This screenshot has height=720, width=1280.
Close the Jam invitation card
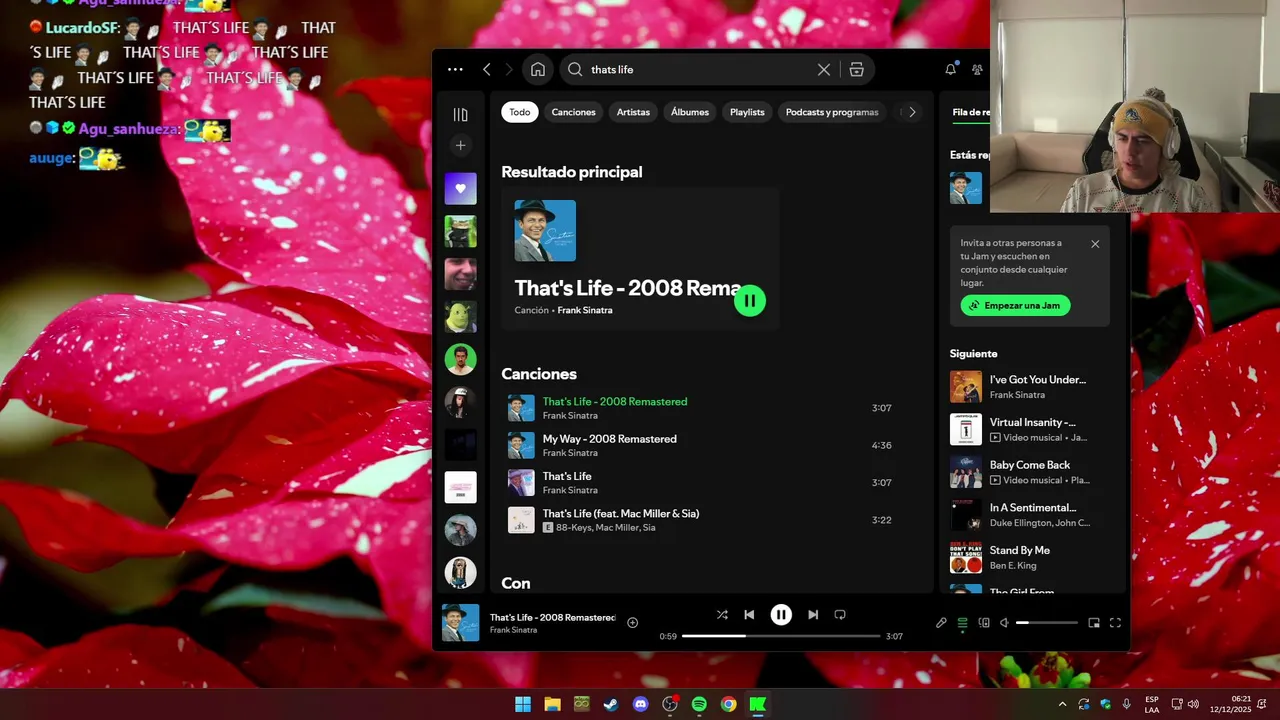pyautogui.click(x=1095, y=244)
